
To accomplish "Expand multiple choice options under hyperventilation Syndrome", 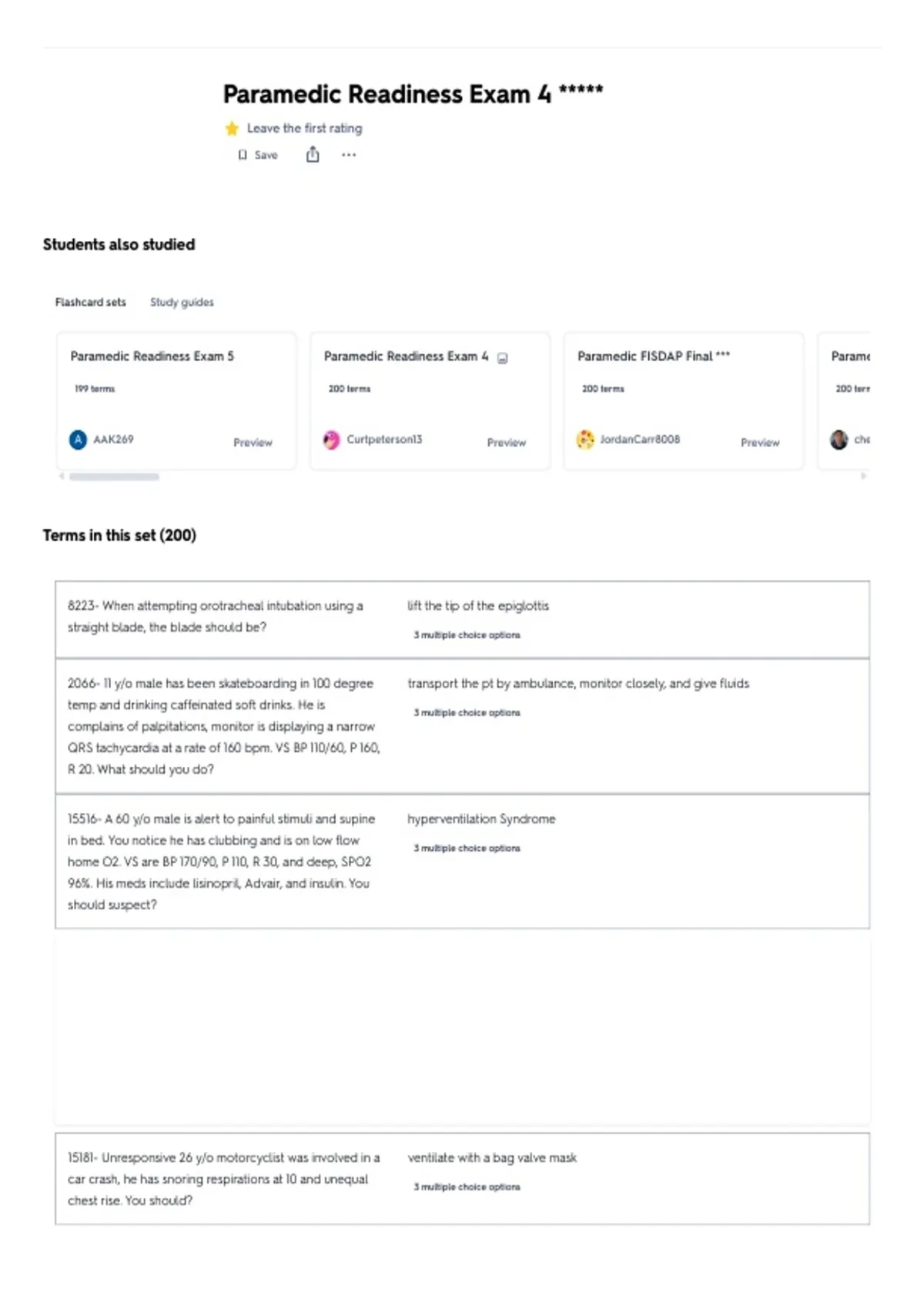I will pyautogui.click(x=467, y=849).
